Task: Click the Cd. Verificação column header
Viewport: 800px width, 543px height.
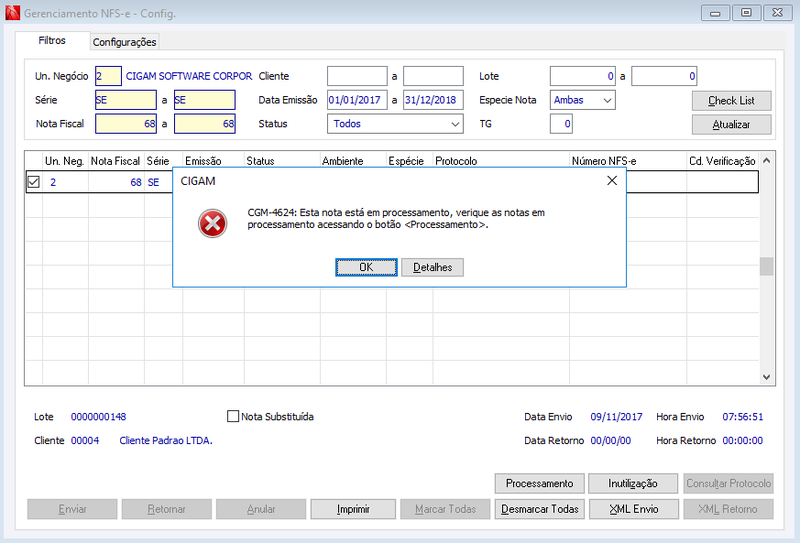Action: pyautogui.click(x=722, y=161)
